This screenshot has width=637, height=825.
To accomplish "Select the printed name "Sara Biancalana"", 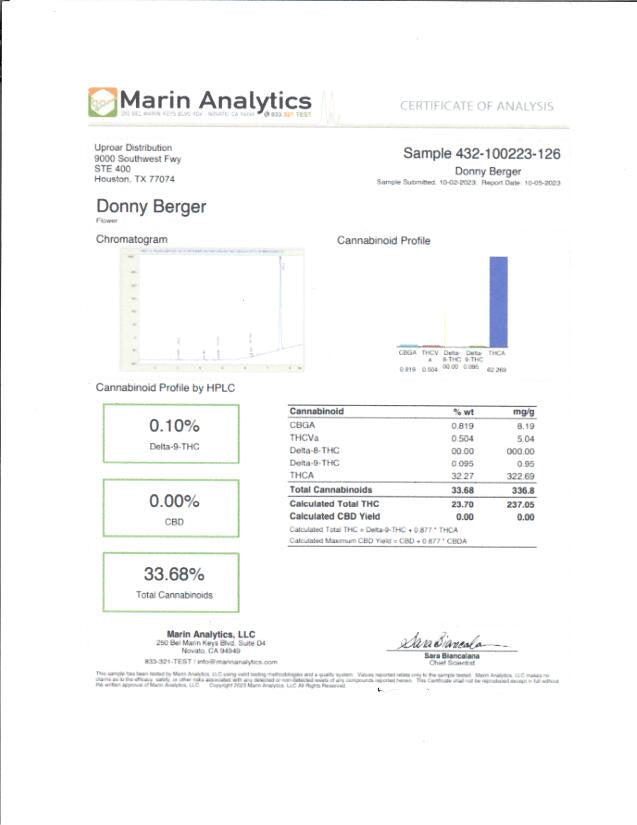I will pyautogui.click(x=452, y=656).
